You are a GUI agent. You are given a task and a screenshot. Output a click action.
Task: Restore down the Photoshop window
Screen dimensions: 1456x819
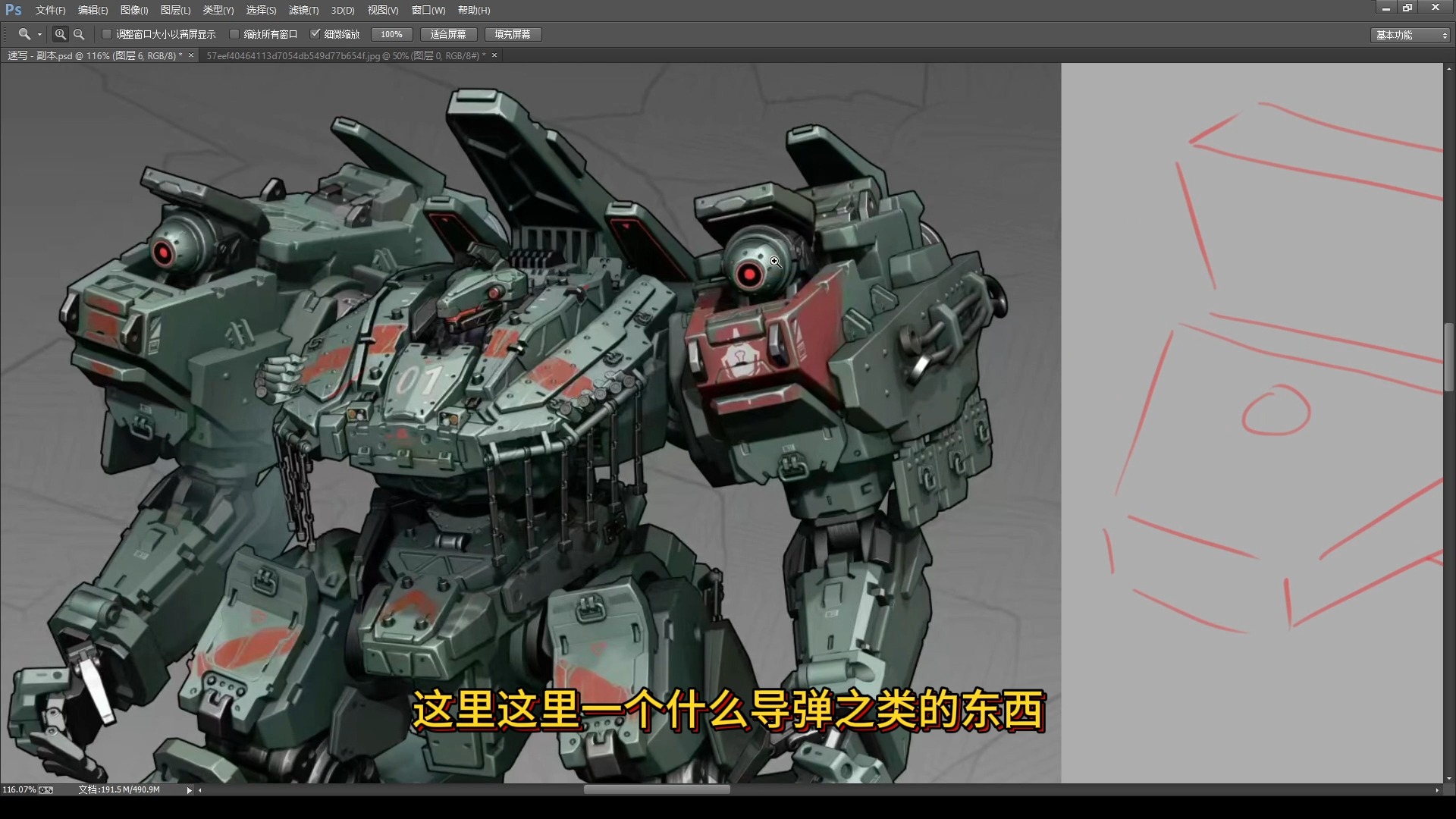pyautogui.click(x=1407, y=8)
